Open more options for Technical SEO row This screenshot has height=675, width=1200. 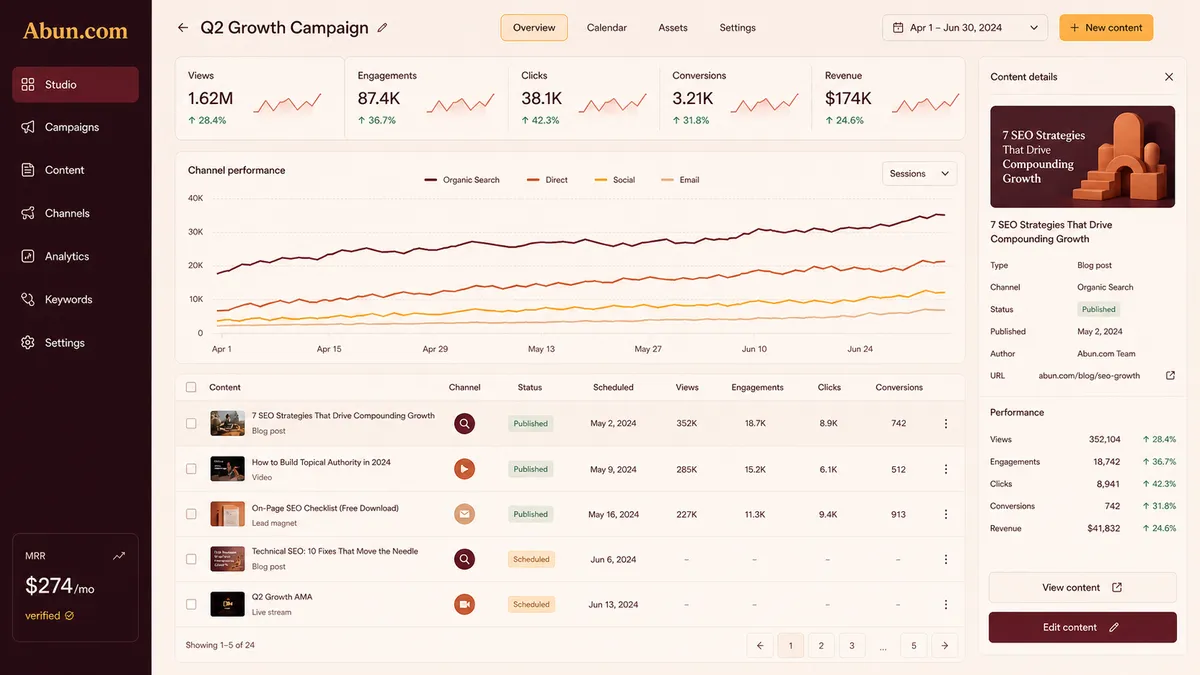coord(946,559)
